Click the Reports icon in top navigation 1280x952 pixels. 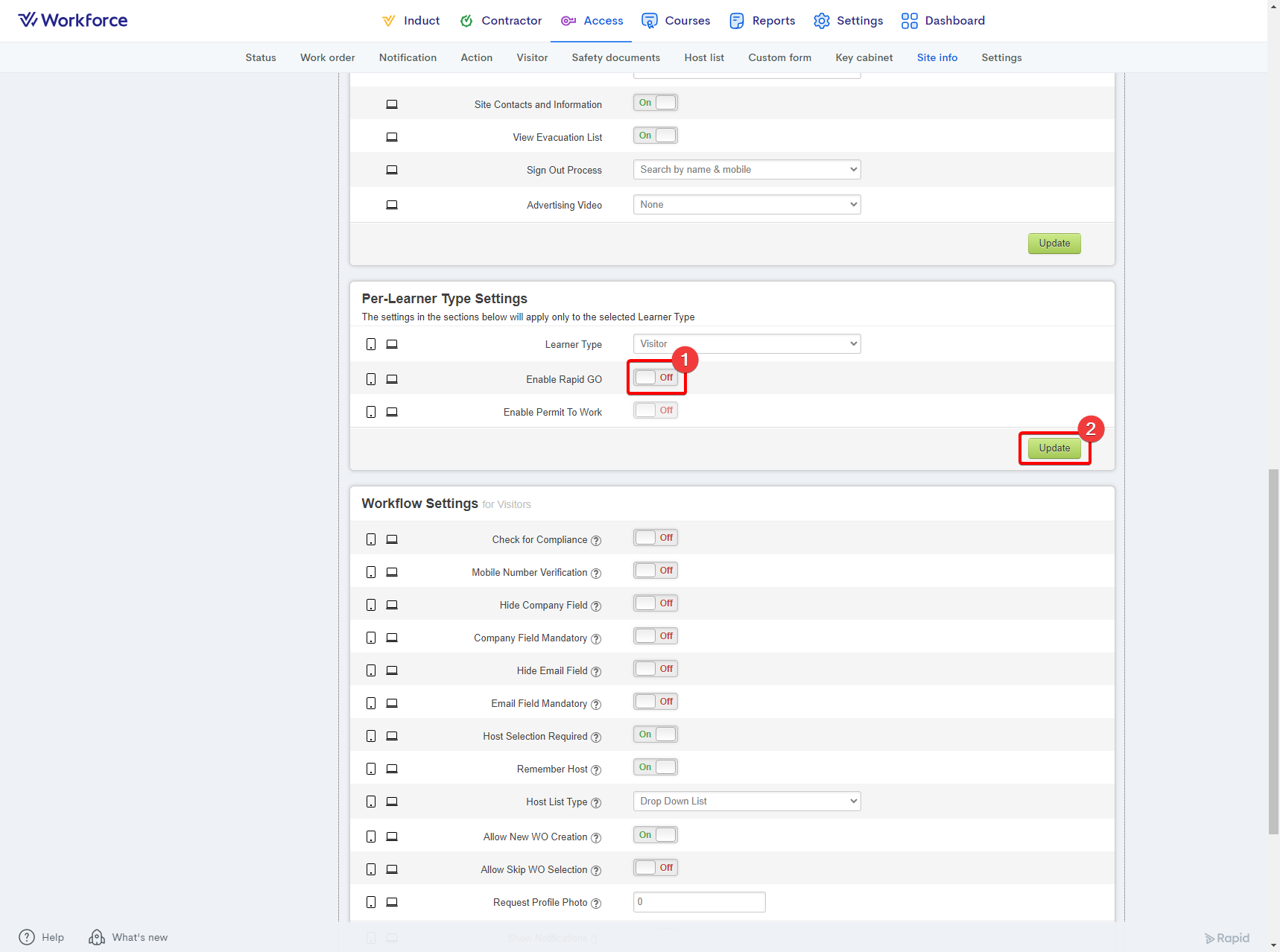coord(736,21)
